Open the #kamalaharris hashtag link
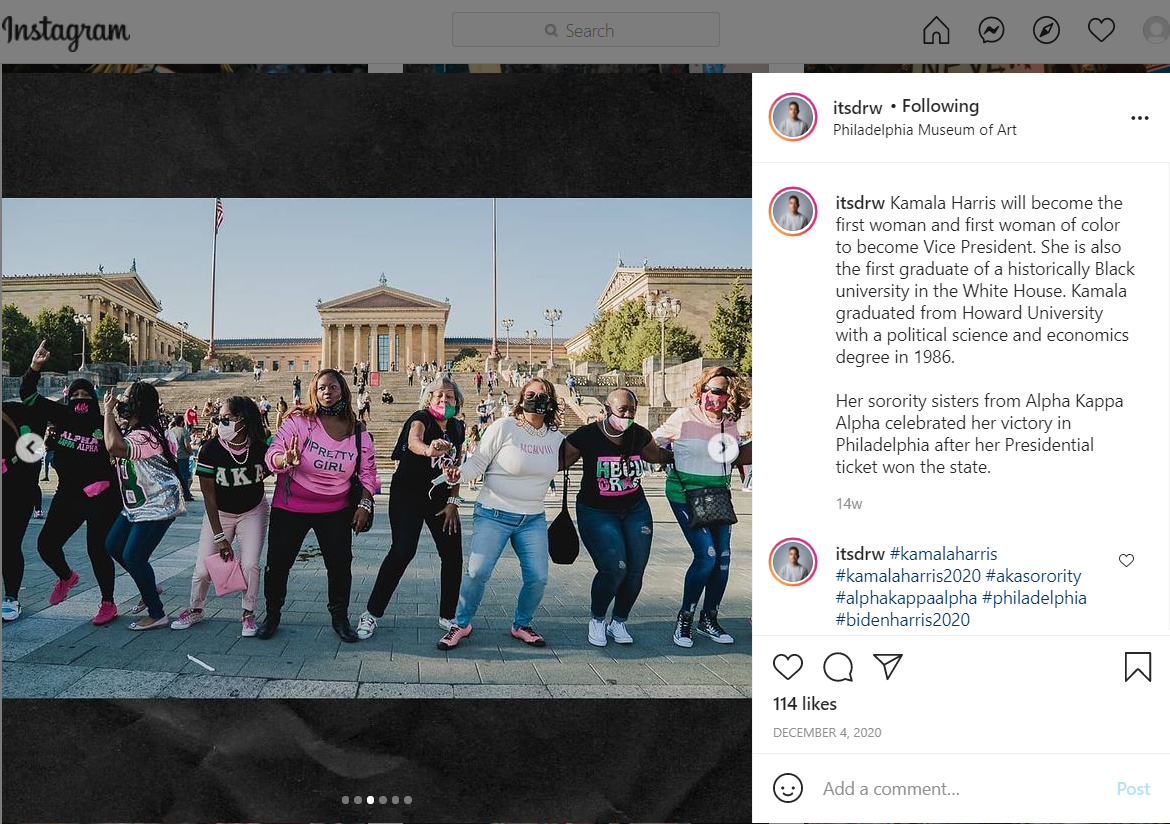The image size is (1170, 824). coord(943,554)
